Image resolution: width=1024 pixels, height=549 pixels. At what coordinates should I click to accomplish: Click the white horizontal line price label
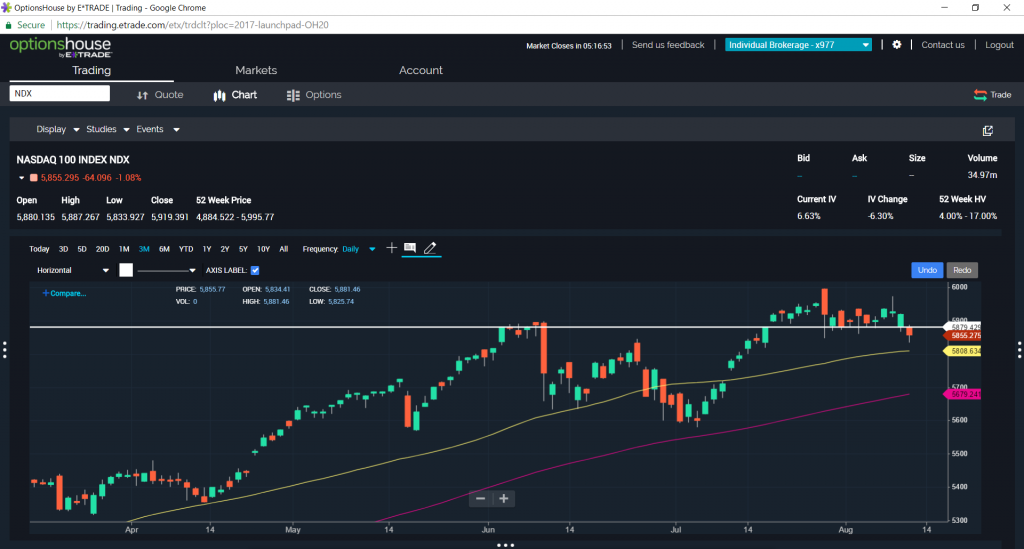(x=963, y=326)
